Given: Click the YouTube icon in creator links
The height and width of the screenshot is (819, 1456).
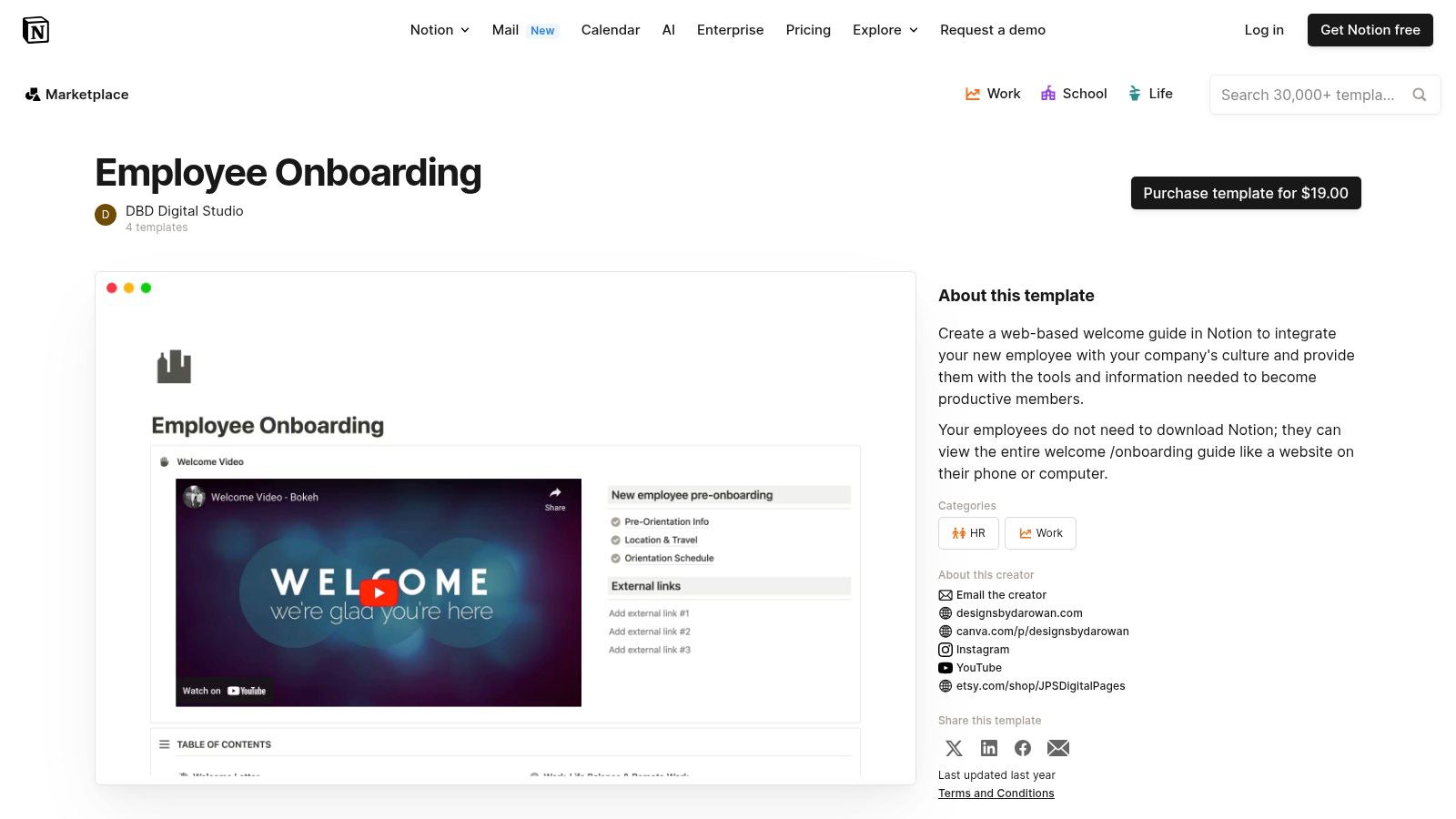Looking at the screenshot, I should coord(945,668).
